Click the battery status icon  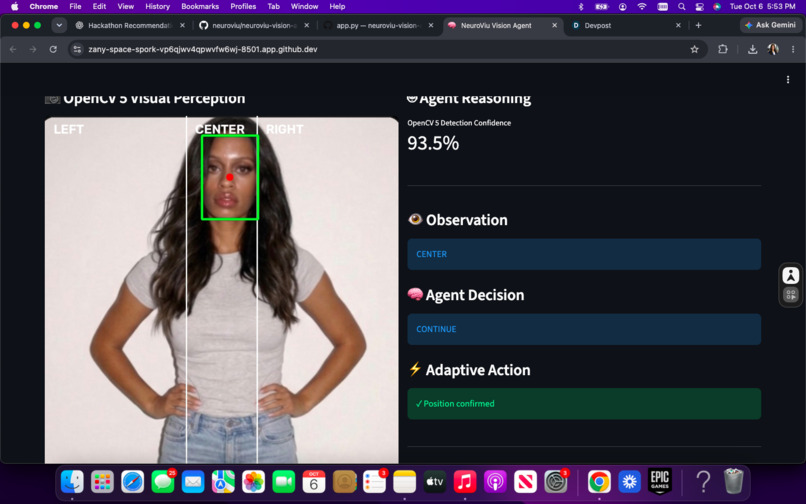coord(601,6)
